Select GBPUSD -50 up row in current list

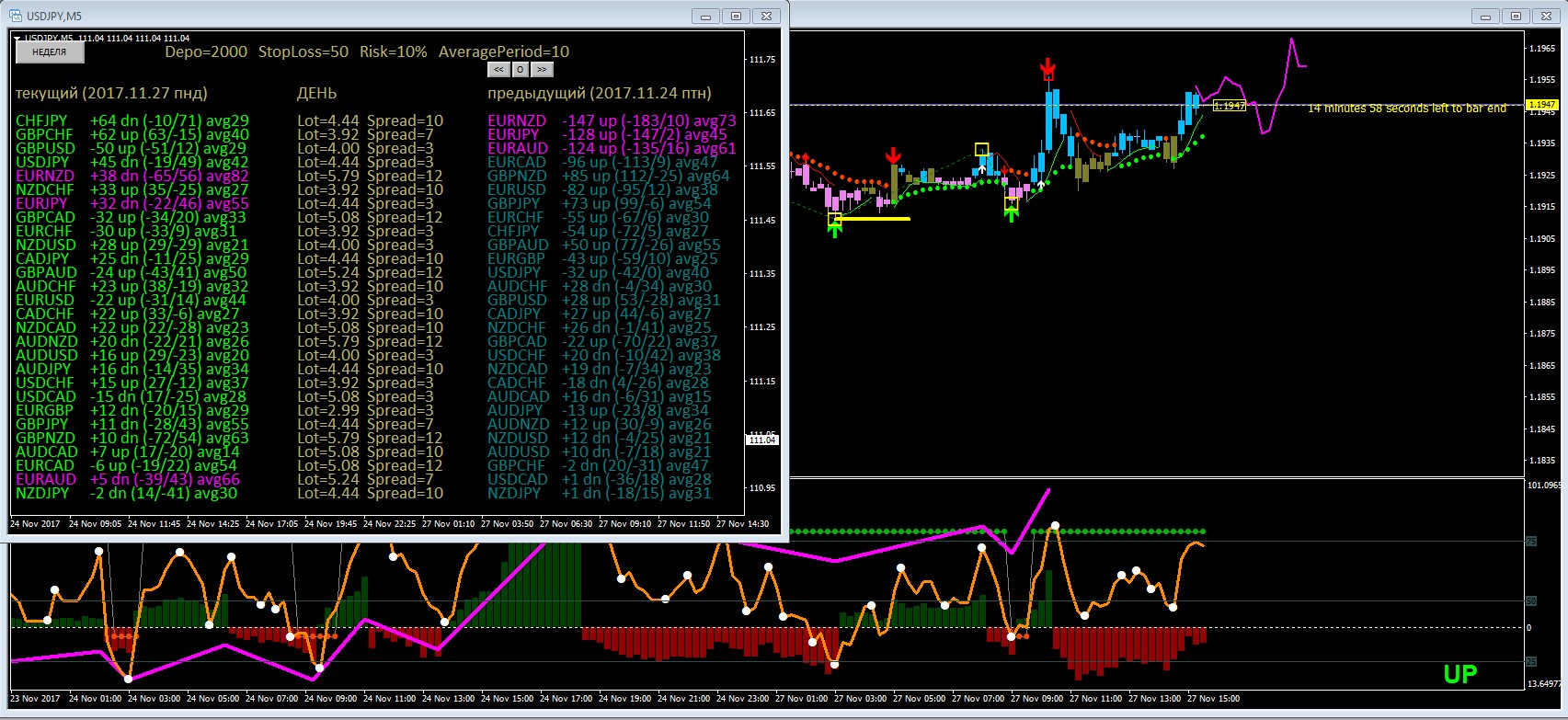click(131, 148)
